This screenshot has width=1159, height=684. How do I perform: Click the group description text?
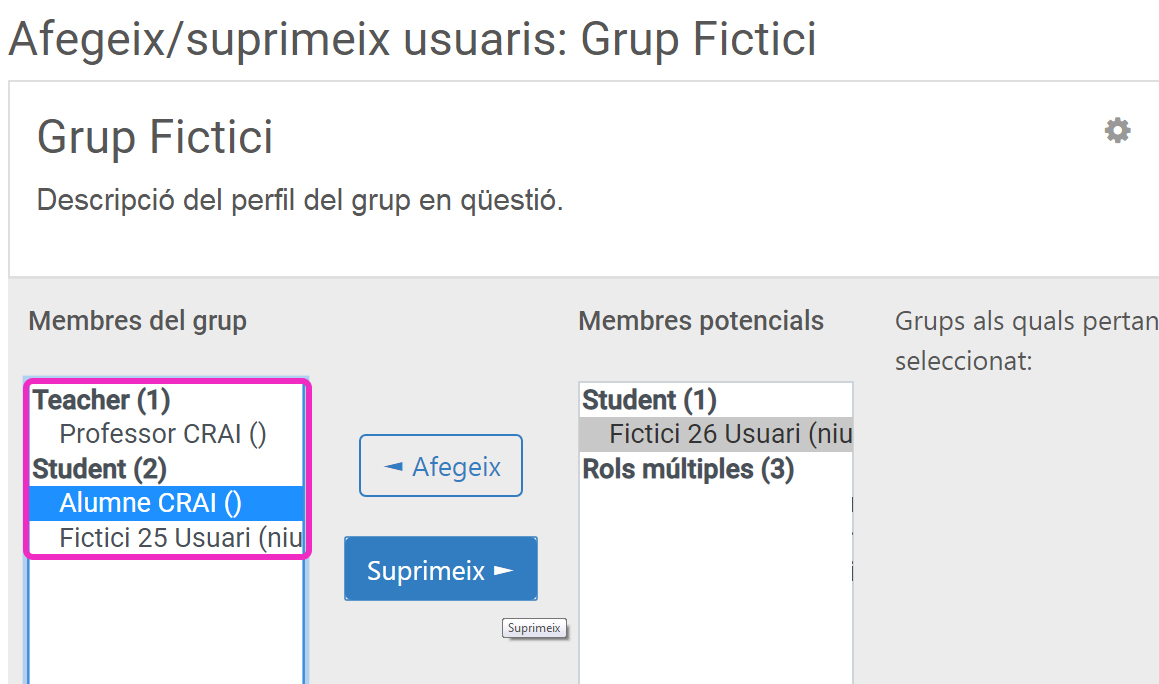(x=300, y=201)
